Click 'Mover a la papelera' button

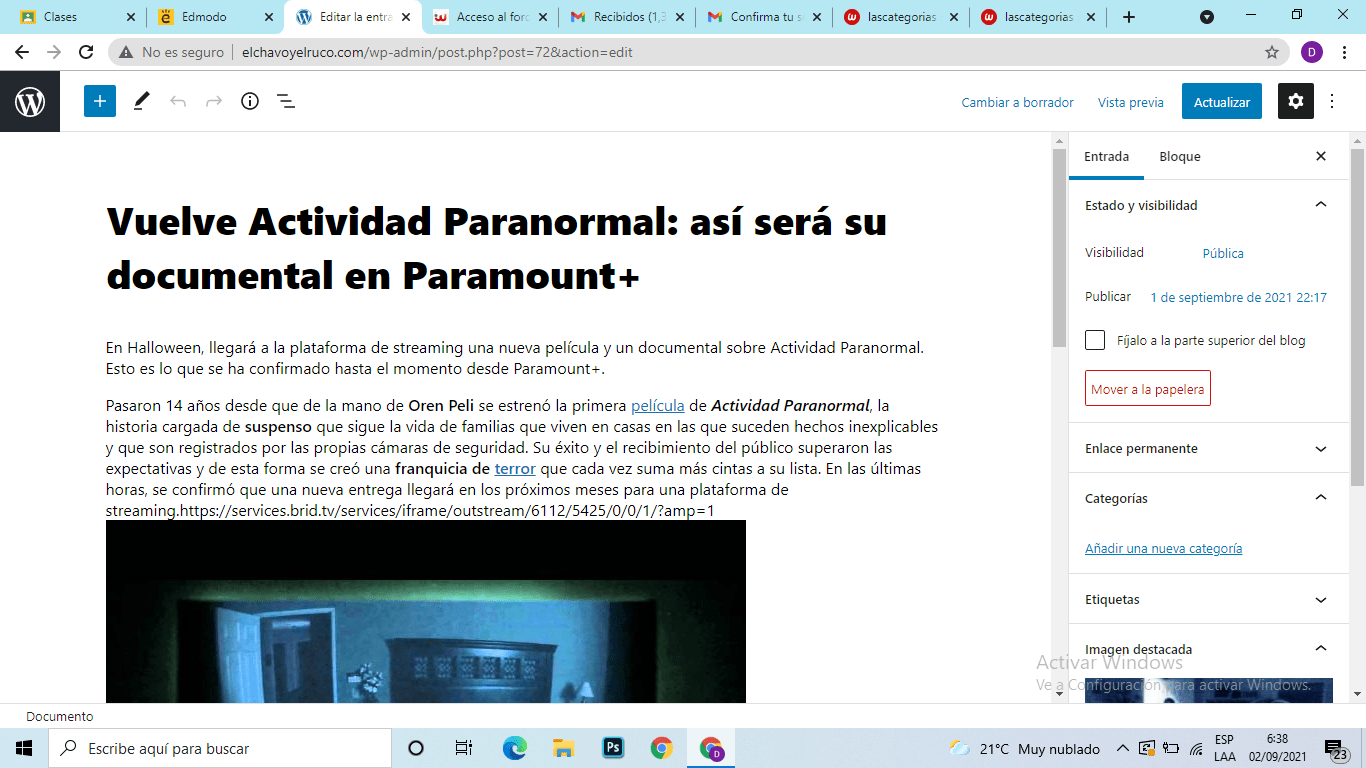1147,389
